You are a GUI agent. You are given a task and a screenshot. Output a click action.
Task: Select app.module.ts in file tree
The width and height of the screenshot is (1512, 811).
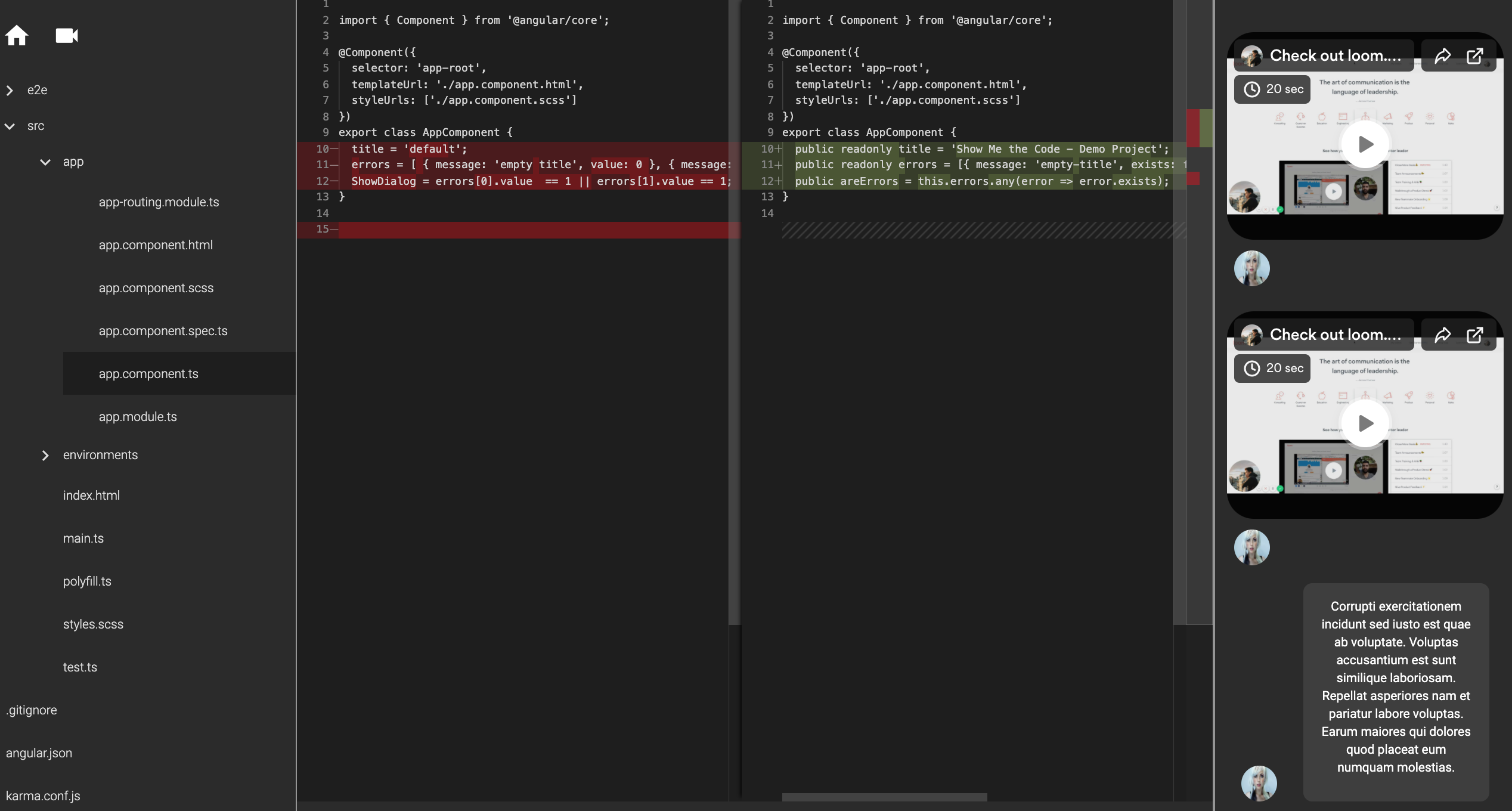point(138,417)
